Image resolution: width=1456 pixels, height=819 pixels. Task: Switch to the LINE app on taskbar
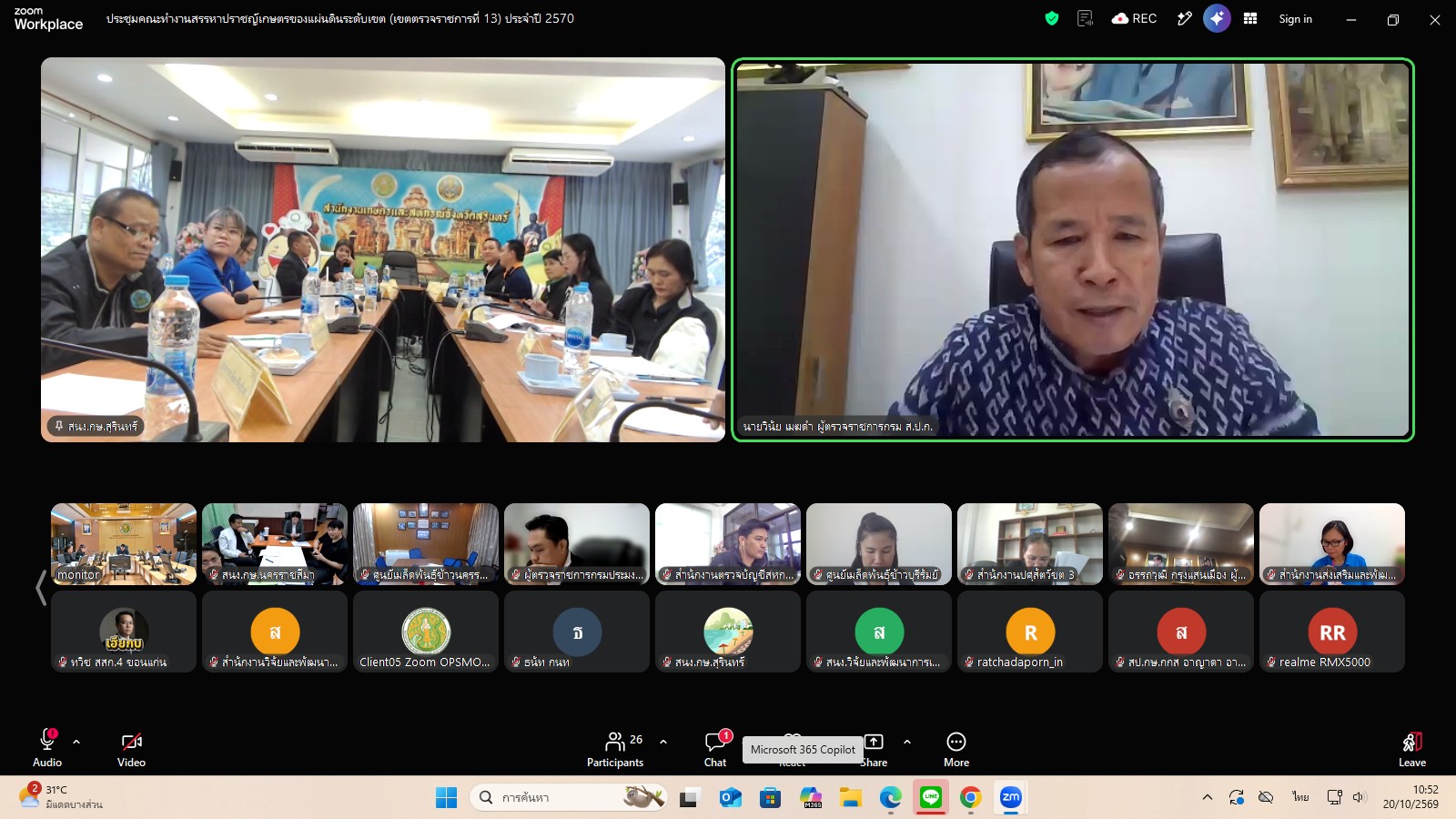pyautogui.click(x=931, y=798)
